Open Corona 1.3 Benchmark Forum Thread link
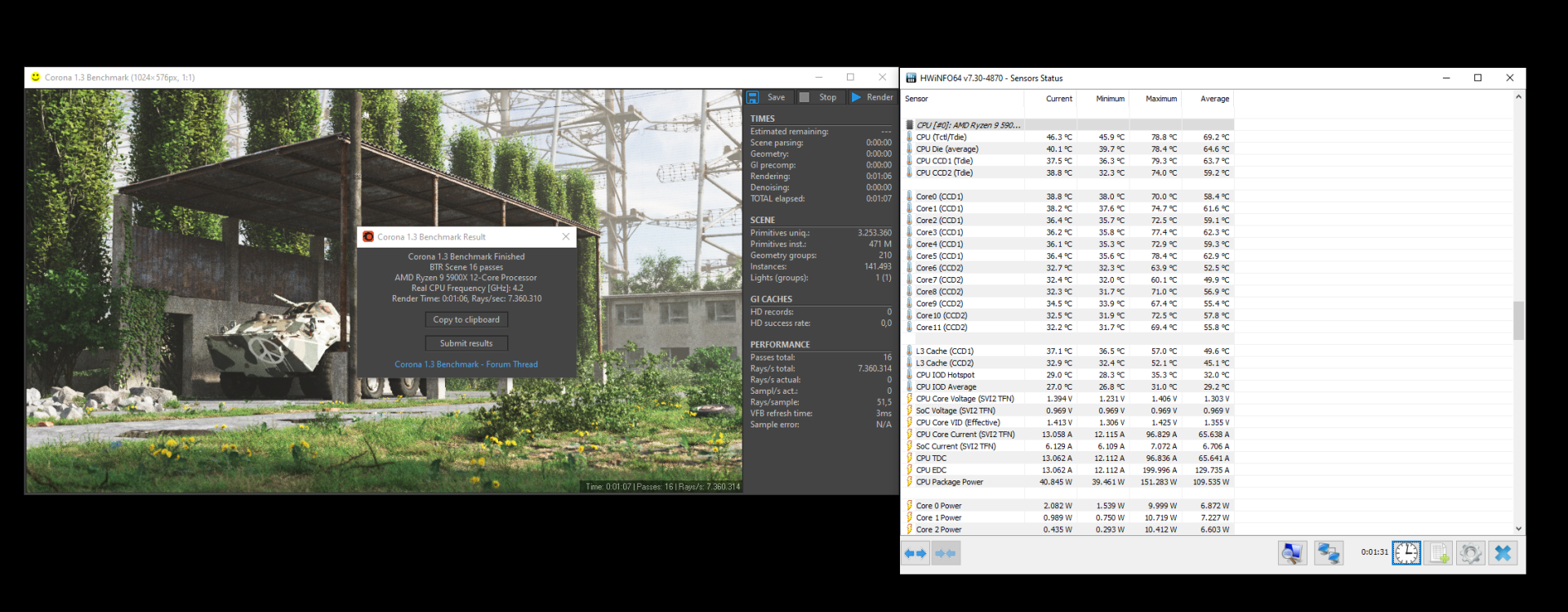Image resolution: width=1568 pixels, height=612 pixels. coord(466,364)
